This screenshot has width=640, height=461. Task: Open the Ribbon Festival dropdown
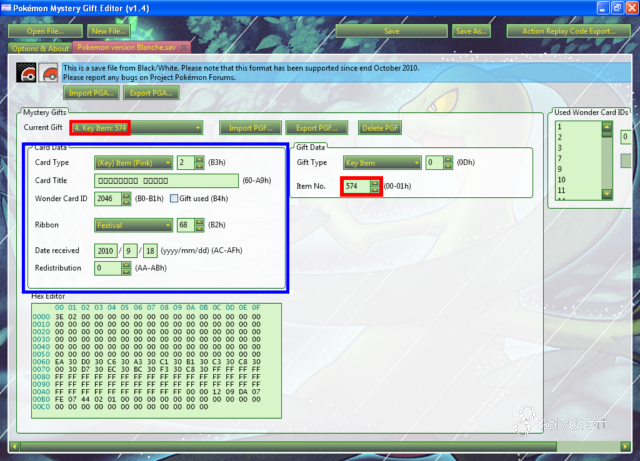[x=133, y=225]
